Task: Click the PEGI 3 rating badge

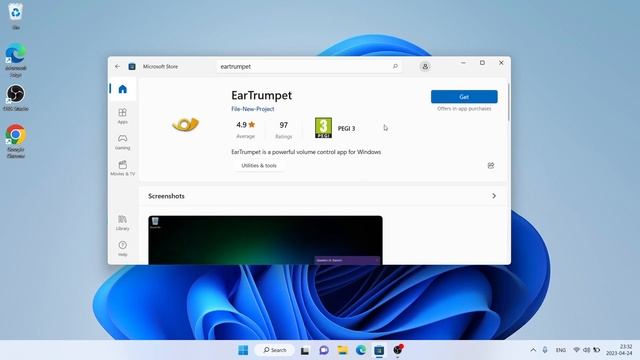Action: pyautogui.click(x=323, y=128)
